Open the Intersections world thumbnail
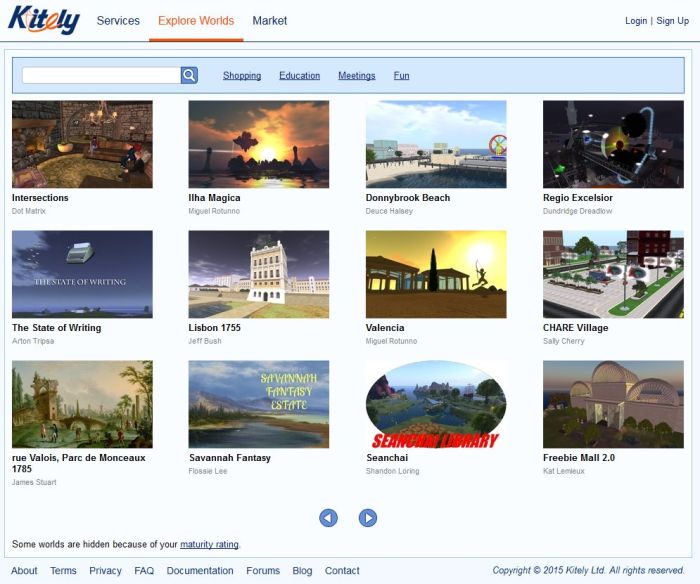The height and width of the screenshot is (584, 700). (x=82, y=144)
